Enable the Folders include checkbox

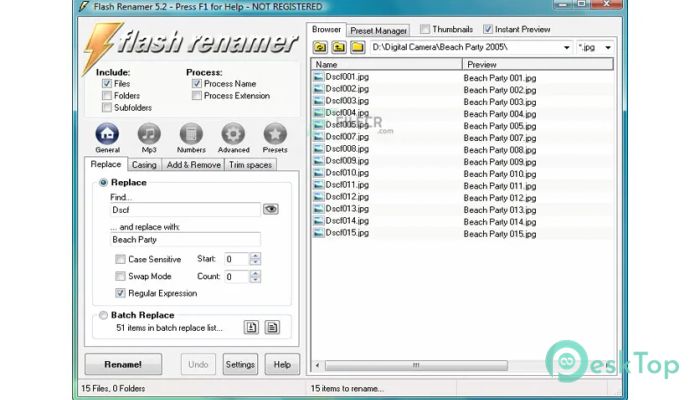[107, 96]
